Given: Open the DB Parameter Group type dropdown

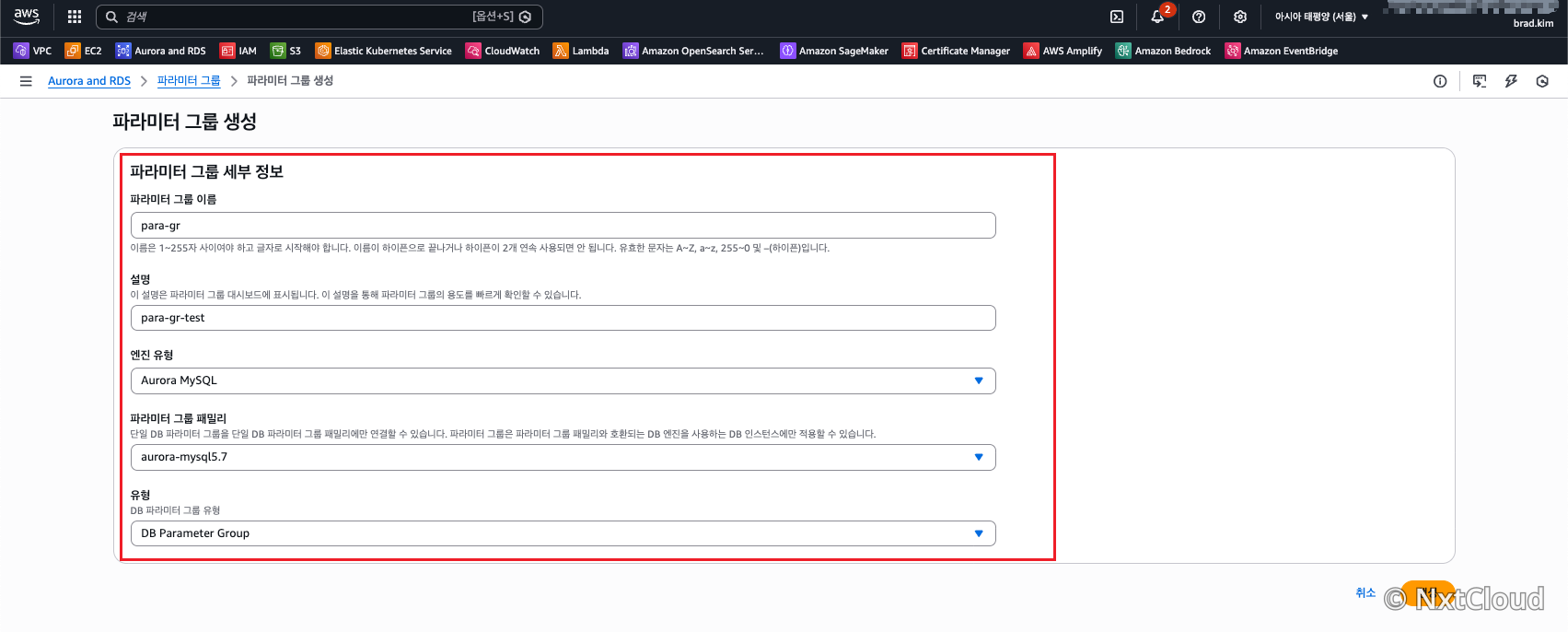Looking at the screenshot, I should coord(563,533).
